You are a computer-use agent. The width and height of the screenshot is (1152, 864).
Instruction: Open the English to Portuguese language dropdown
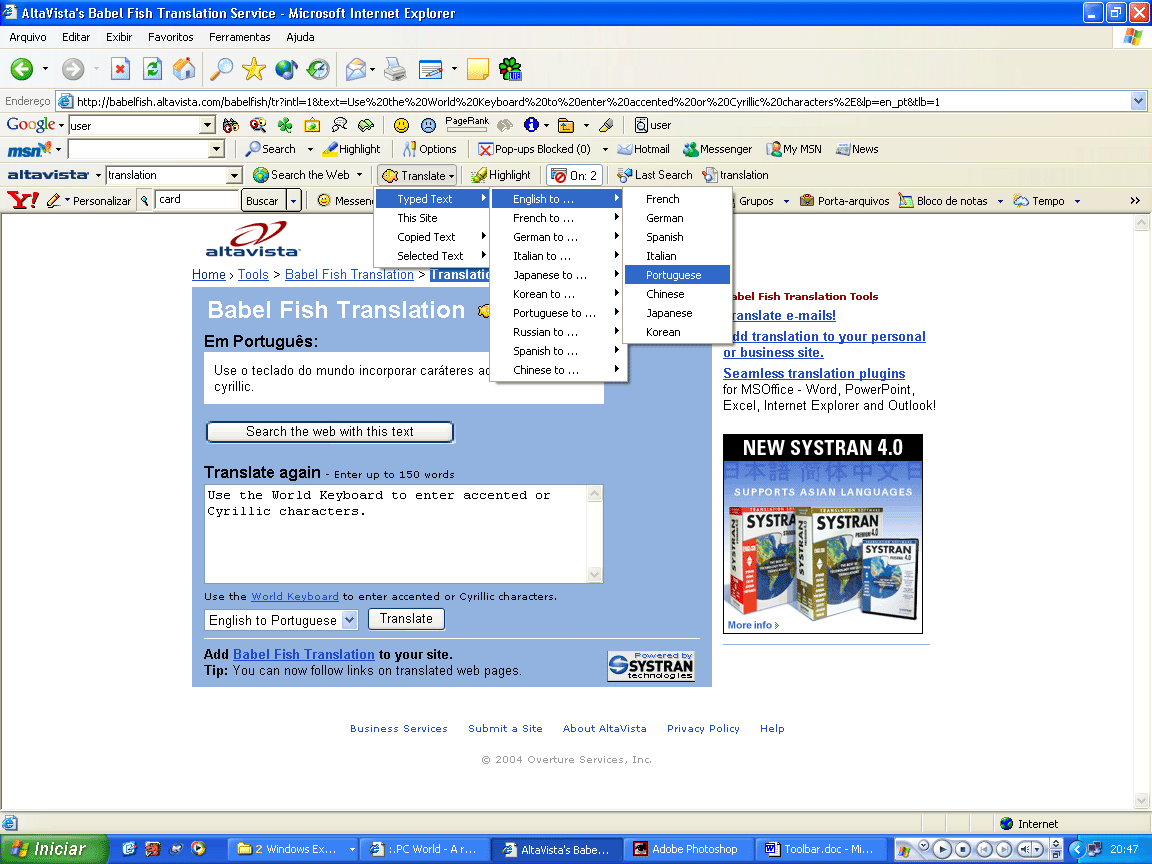[x=350, y=620]
